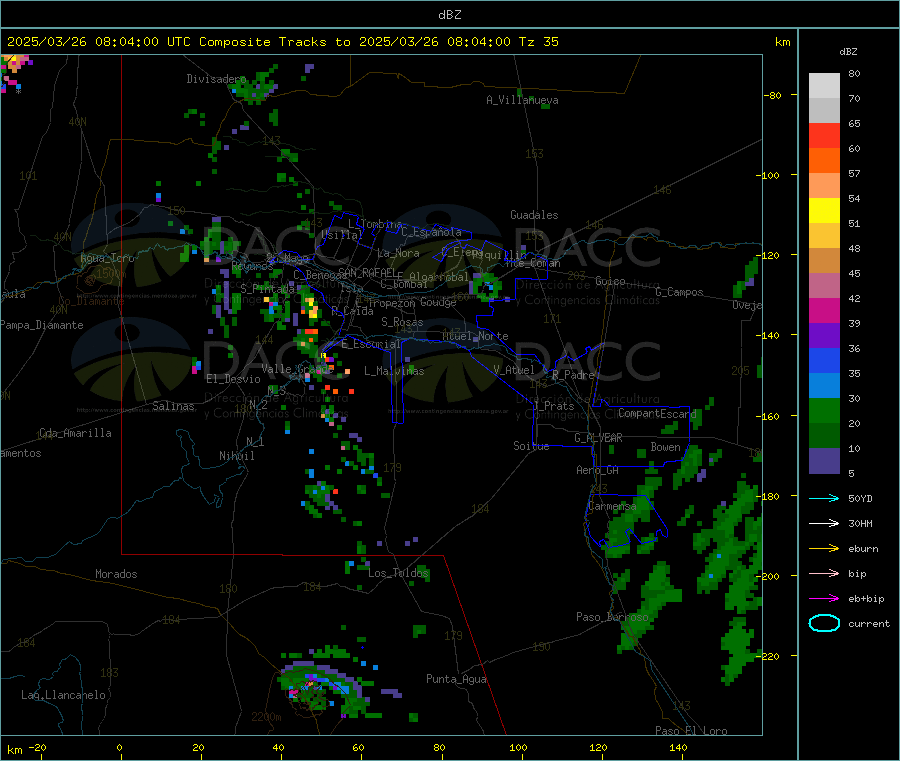
Task: Click the Aero_GA map label
Action: click(x=598, y=470)
